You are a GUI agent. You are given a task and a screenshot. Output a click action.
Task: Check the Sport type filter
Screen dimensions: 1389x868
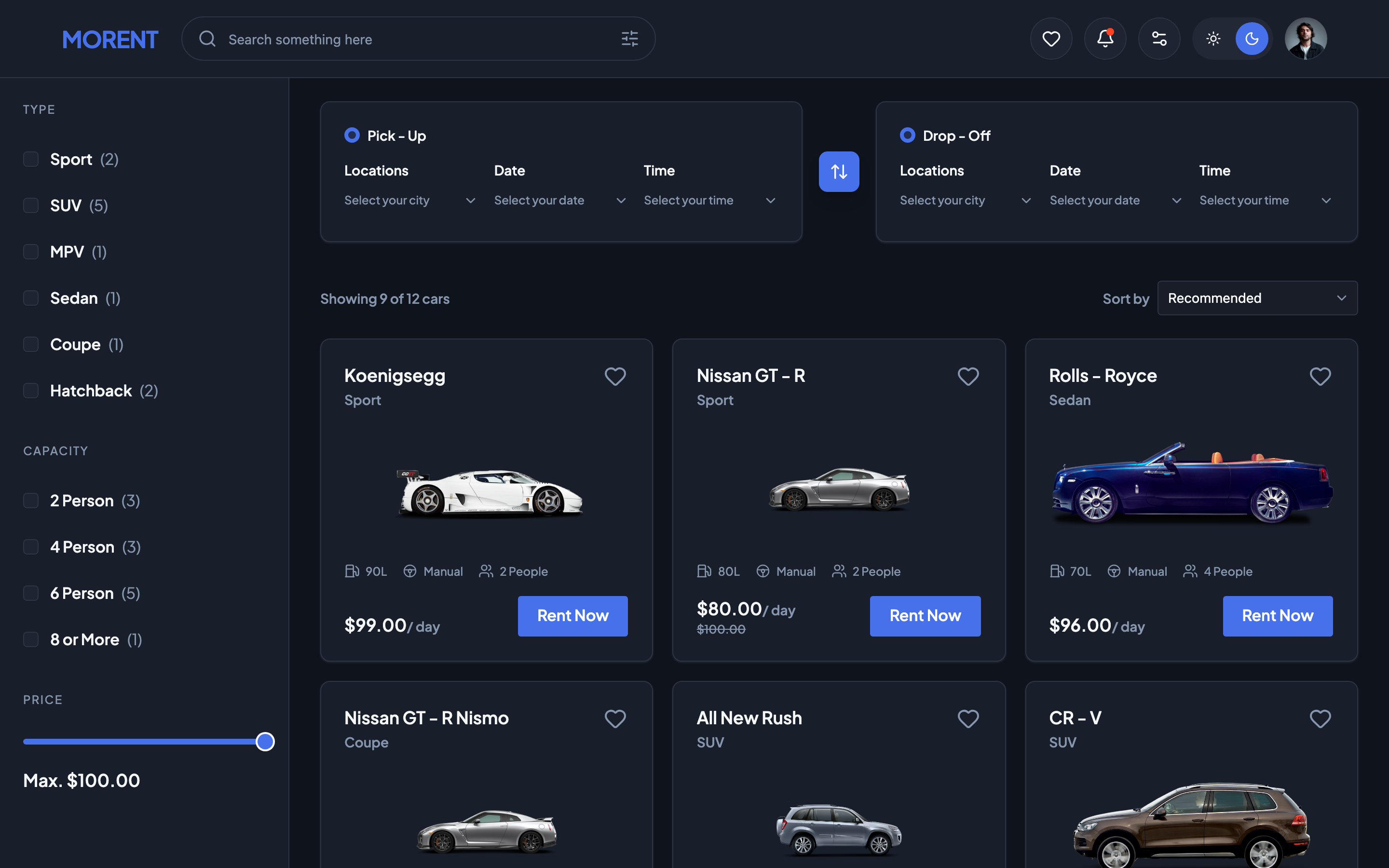coord(31,159)
